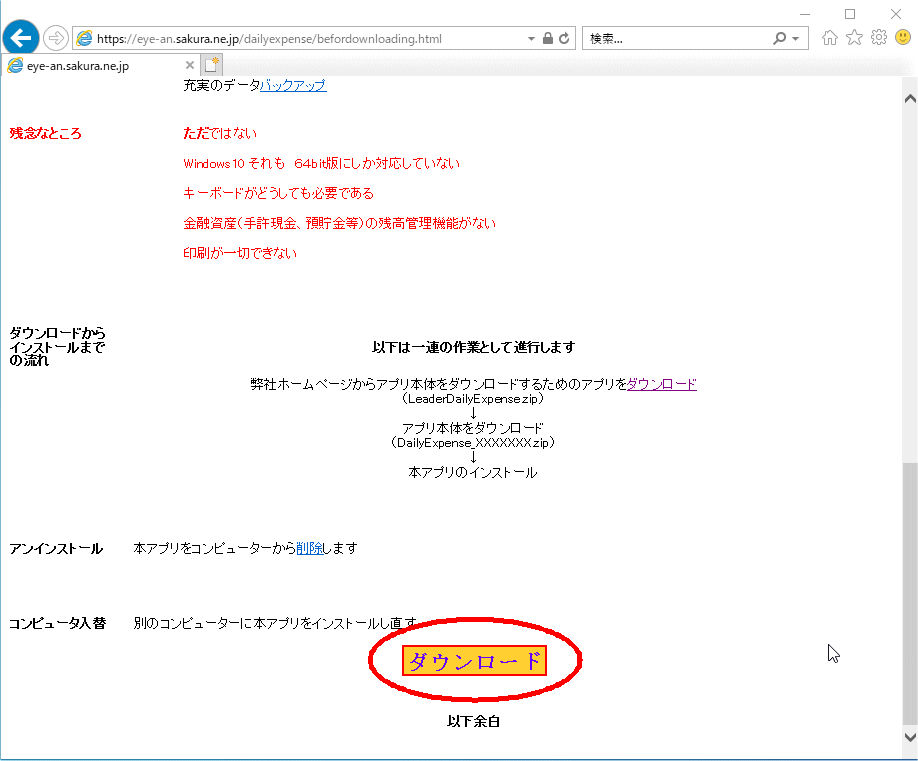The height and width of the screenshot is (761, 918).
Task: Open address bar autocomplete dropdown arrow
Action: [x=531, y=39]
